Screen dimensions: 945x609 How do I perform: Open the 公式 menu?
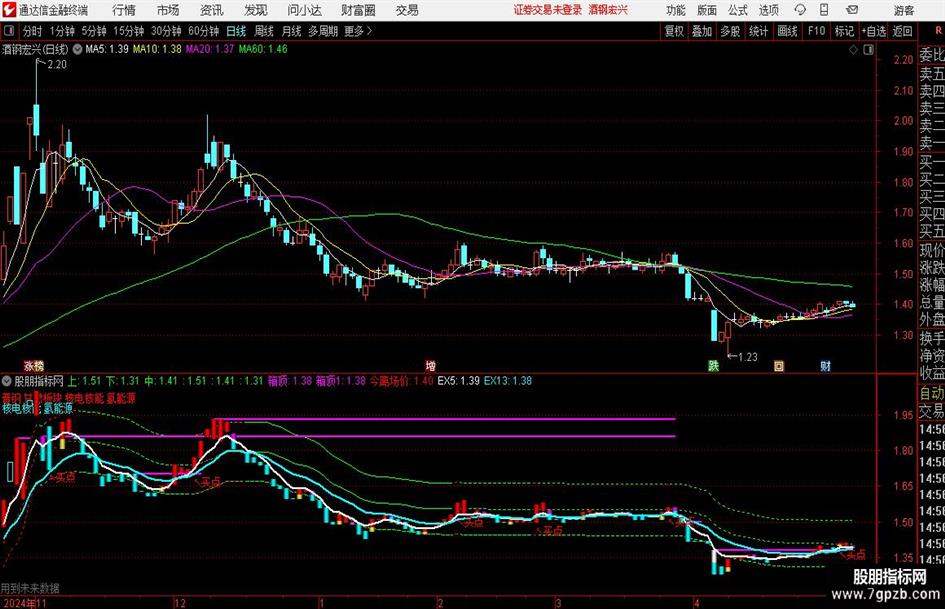737,10
